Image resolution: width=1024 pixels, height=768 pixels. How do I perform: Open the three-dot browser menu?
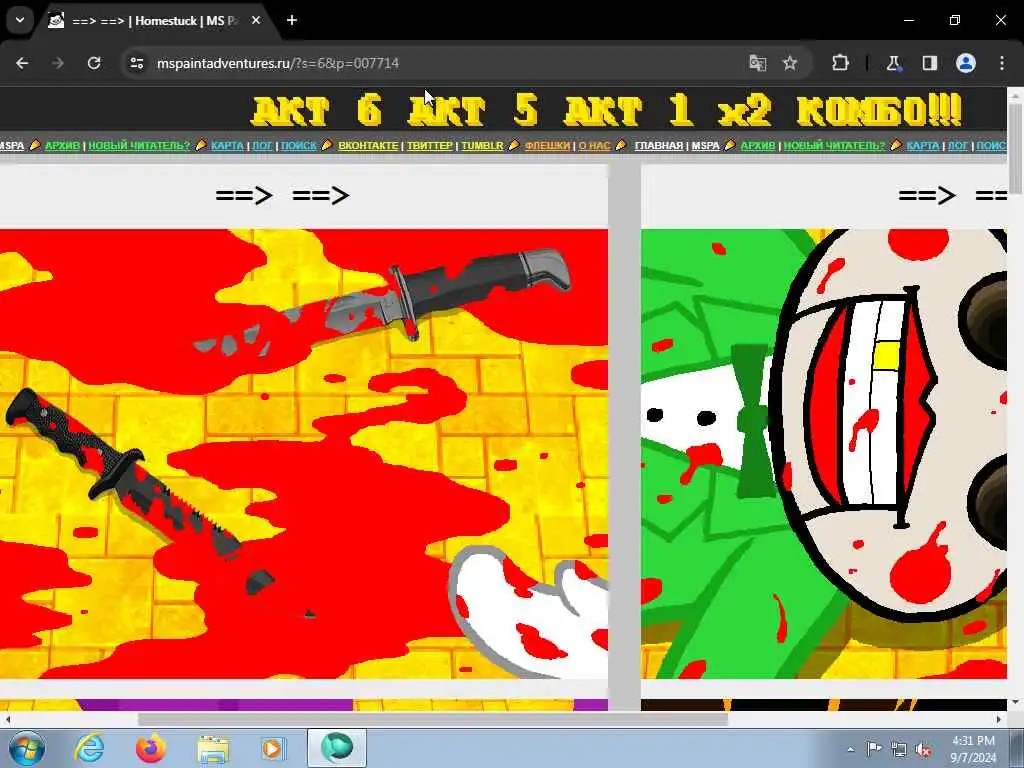[x=1002, y=63]
